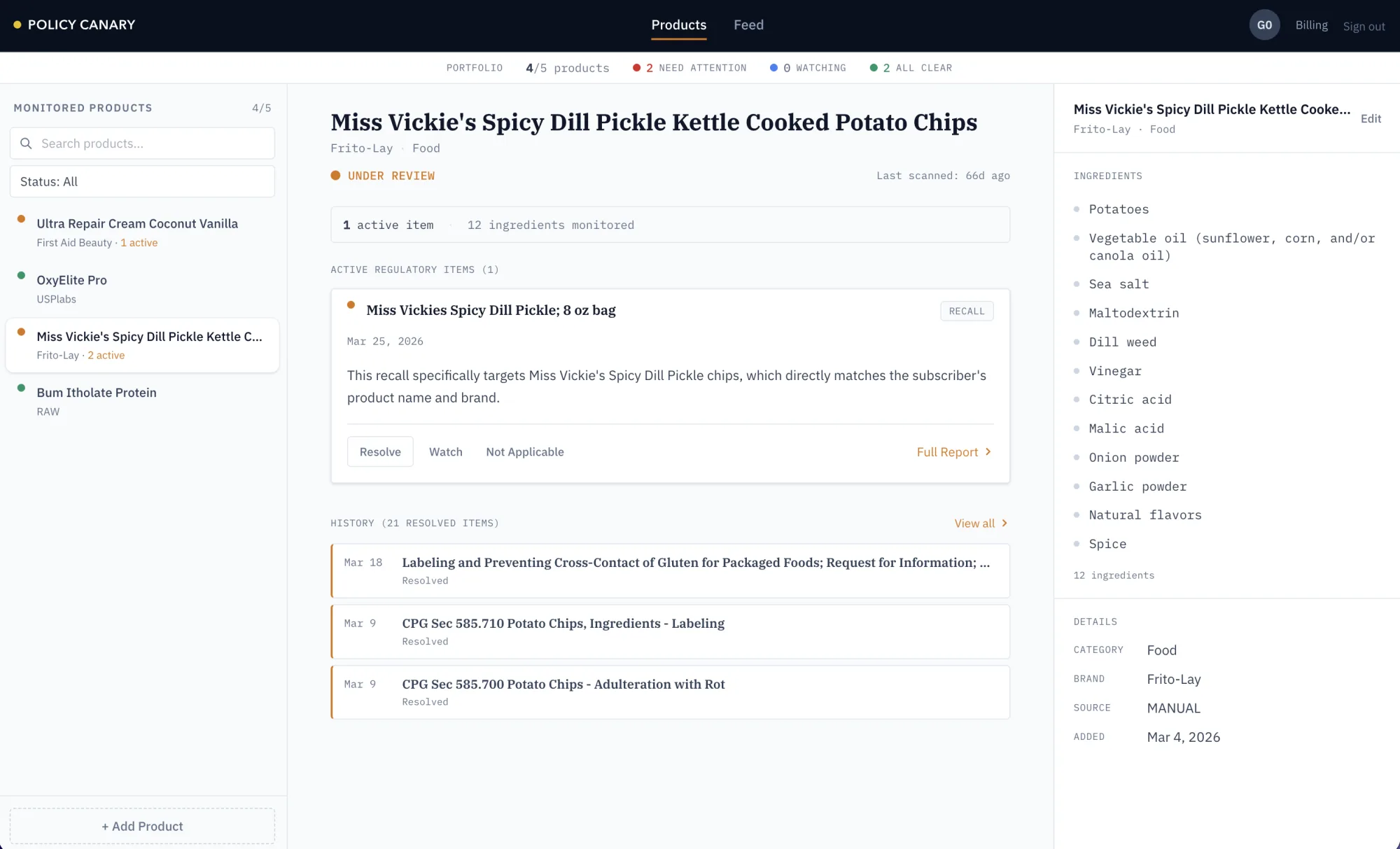Click the Resolve button
1400x849 pixels.
tap(380, 452)
